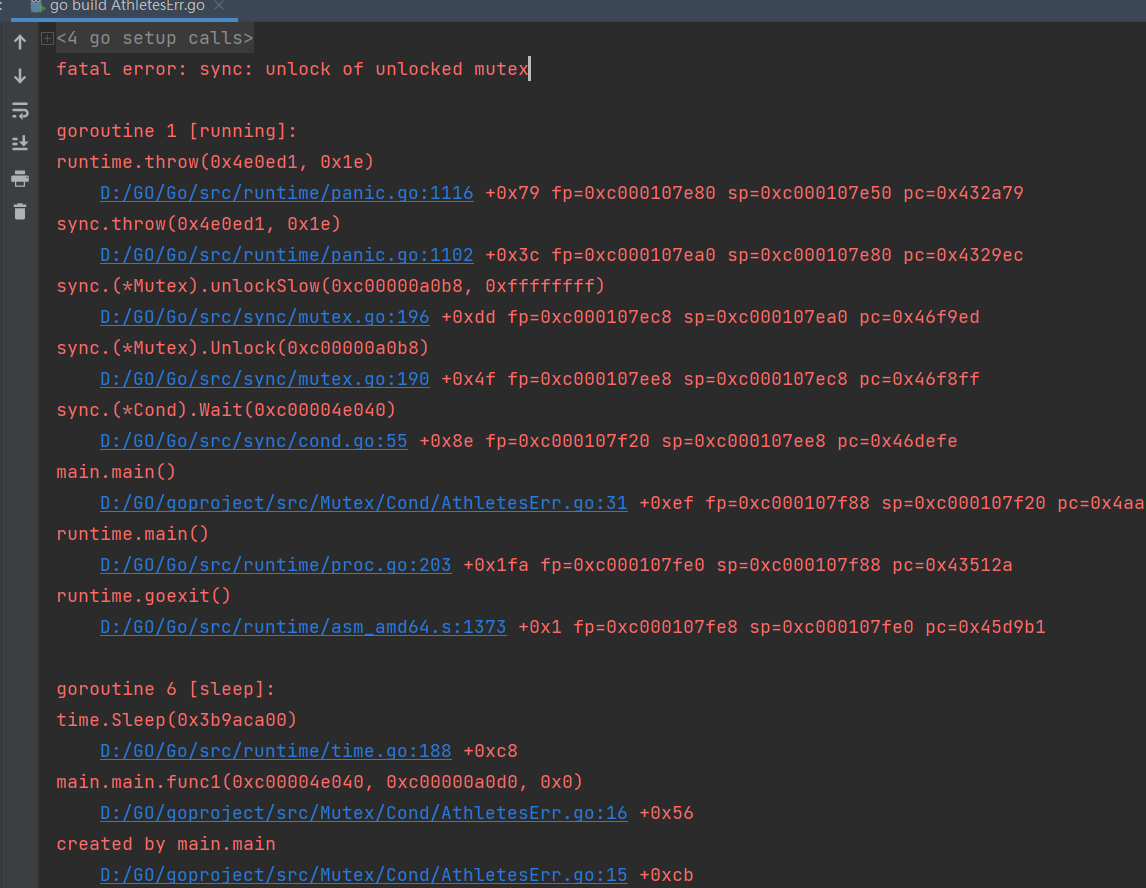The width and height of the screenshot is (1146, 888).
Task: Click the 'goroutine 1 [running]:' line
Action: coord(177,132)
